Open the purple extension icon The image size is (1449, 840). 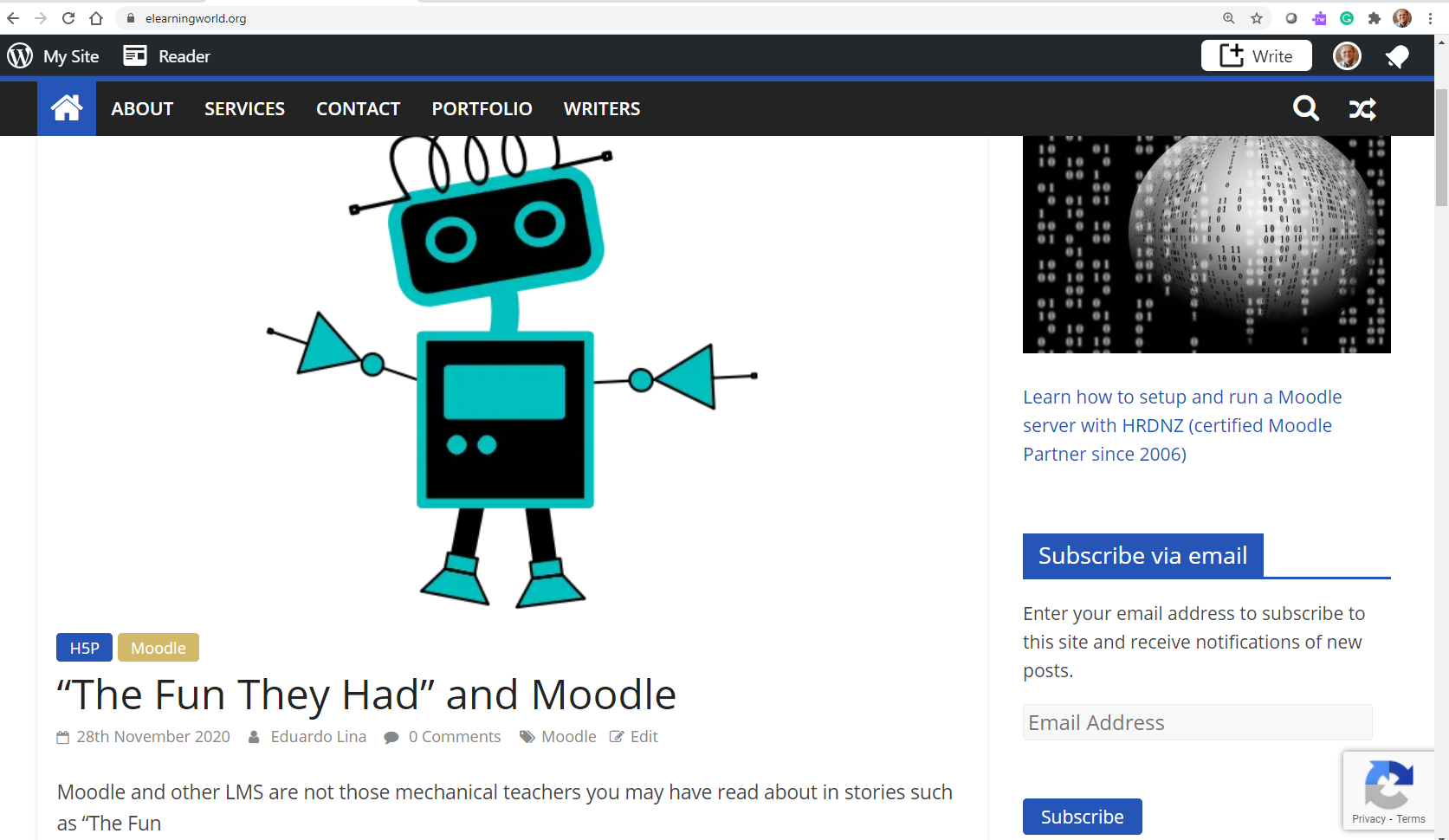click(x=1319, y=18)
